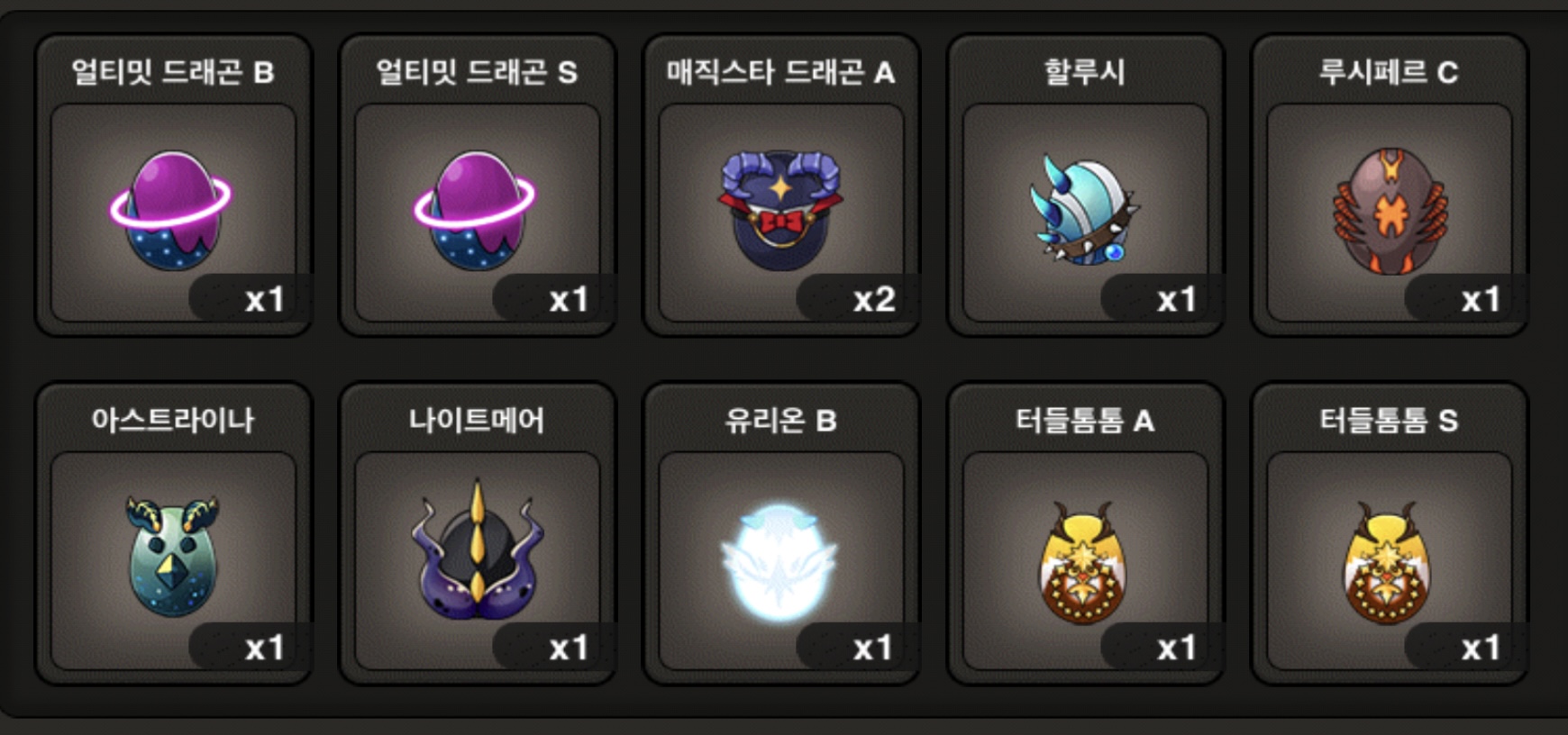The width and height of the screenshot is (1568, 735).
Task: Choose the 터들톰톰 A yellow egg
Action: pos(1083,563)
